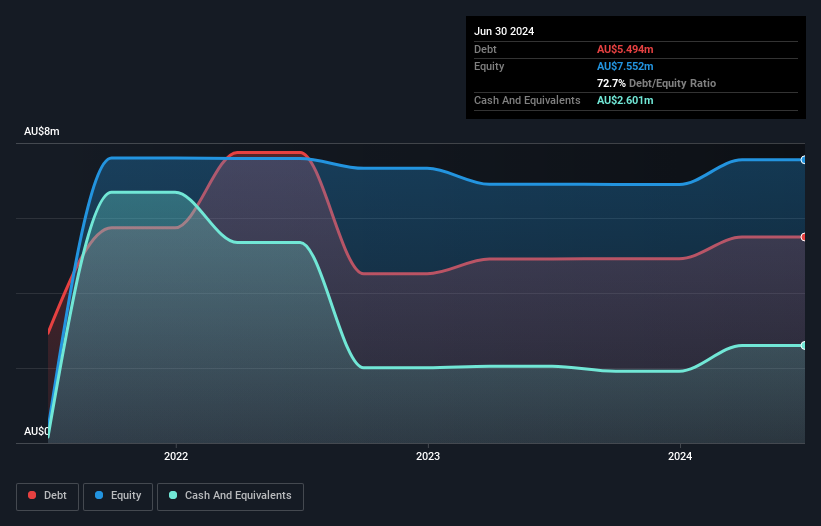Click the teal Cash And Equivalents legend dot
The image size is (821, 526).
[173, 495]
